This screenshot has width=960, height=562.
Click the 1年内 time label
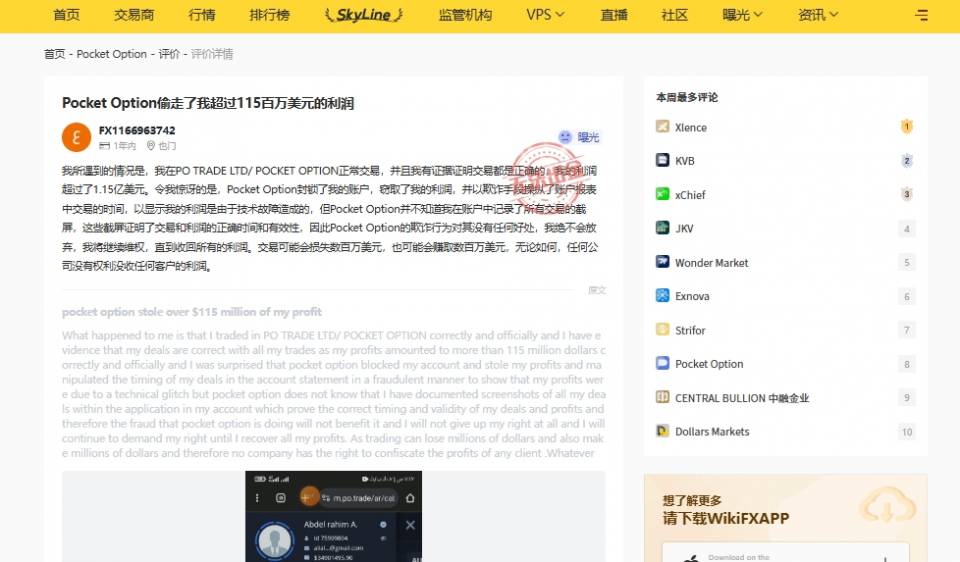click(x=118, y=146)
